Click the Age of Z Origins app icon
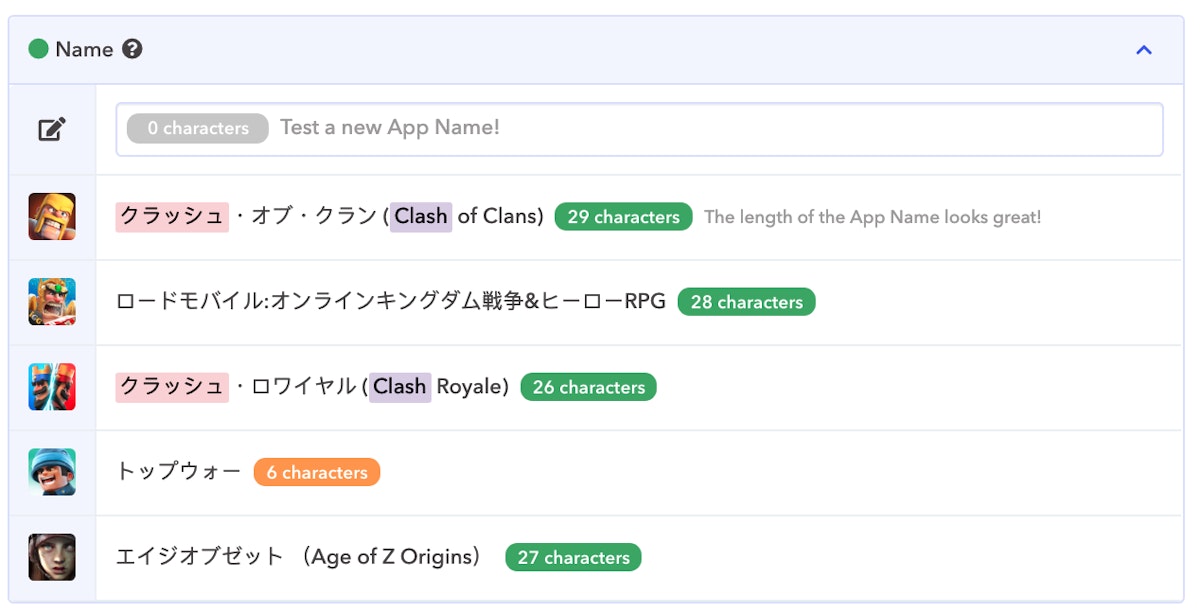 52,557
